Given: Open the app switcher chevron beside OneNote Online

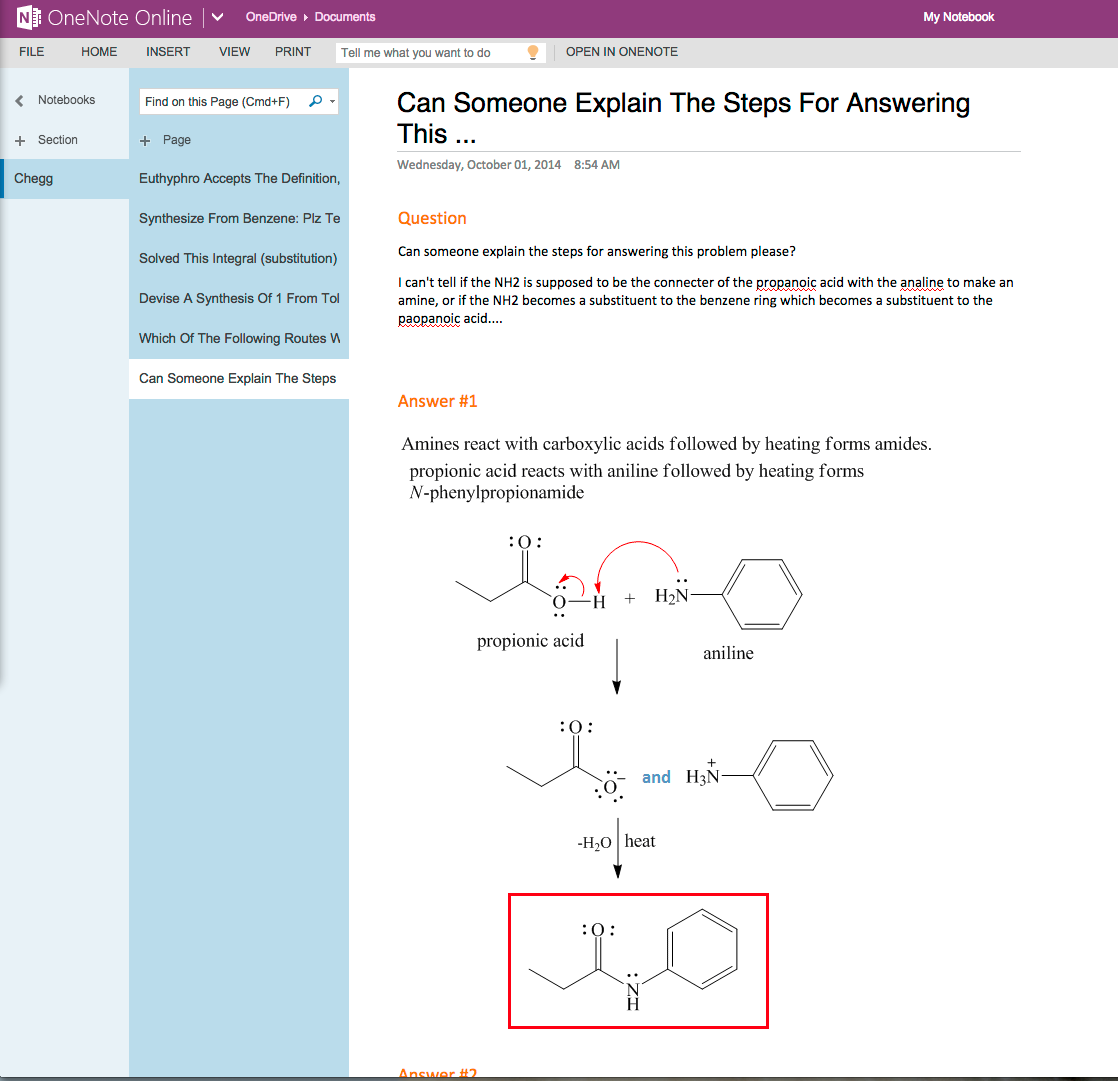Looking at the screenshot, I should pyautogui.click(x=218, y=17).
